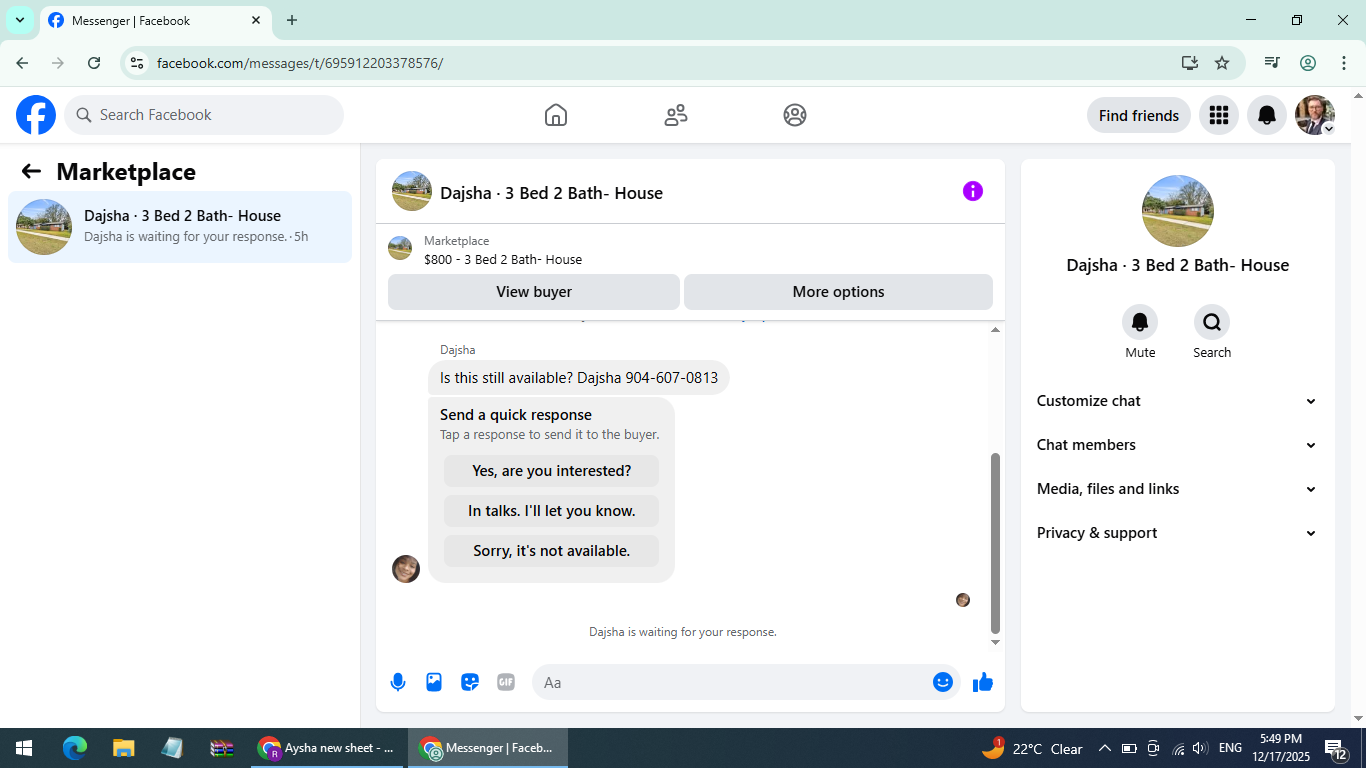The width and height of the screenshot is (1366, 768).
Task: Open Dajsha conversation in Marketplace list
Action: (x=180, y=227)
